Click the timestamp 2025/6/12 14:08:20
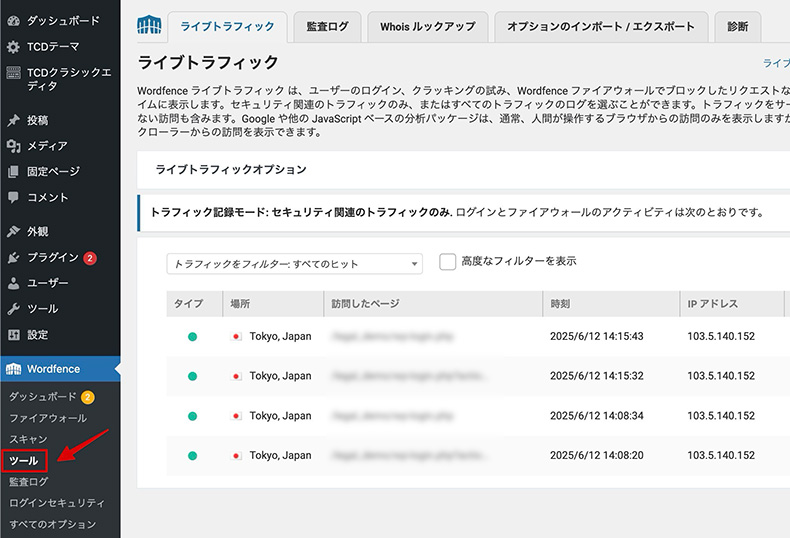Viewport: 790px width, 538px height. [597, 455]
